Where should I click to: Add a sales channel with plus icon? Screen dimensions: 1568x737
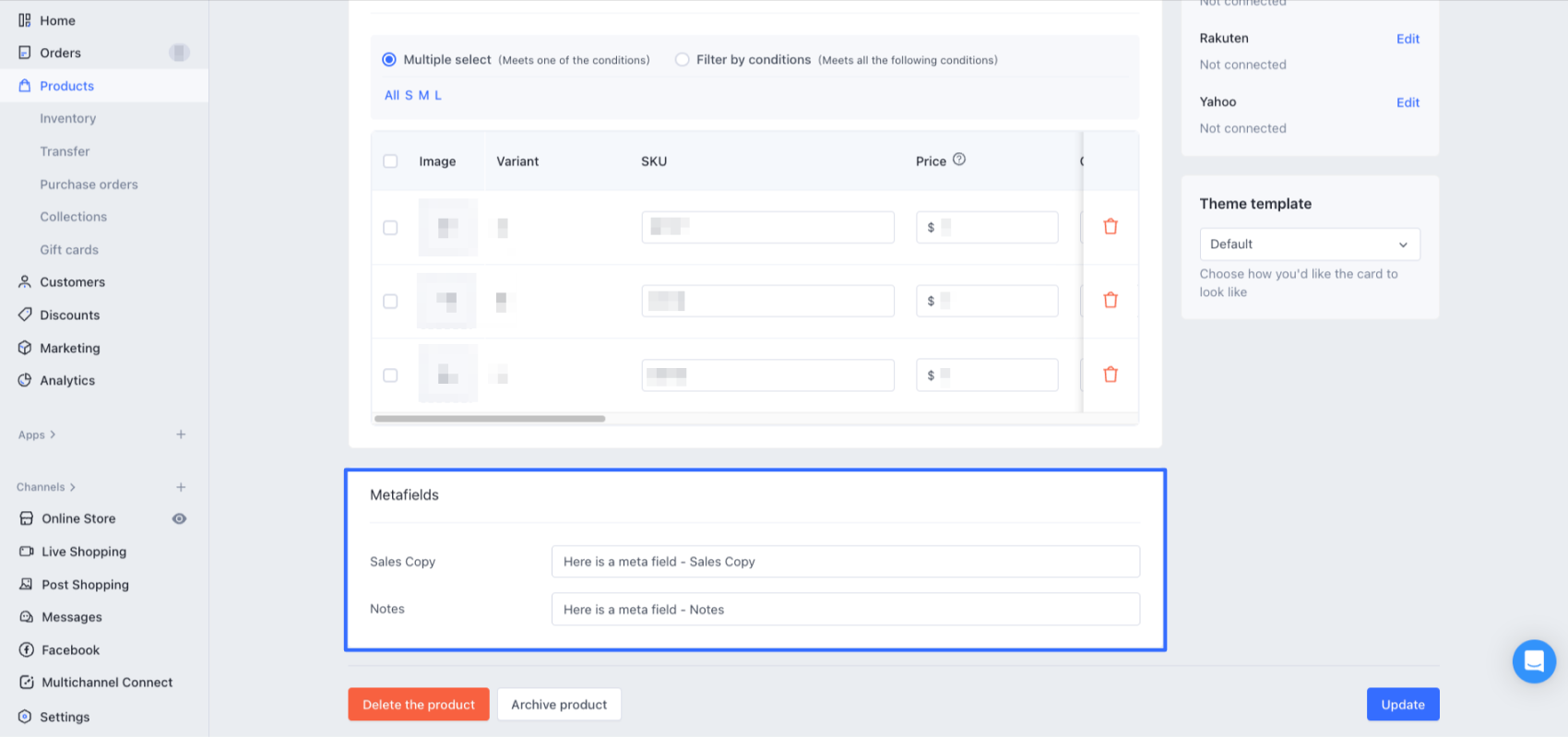[x=181, y=487]
